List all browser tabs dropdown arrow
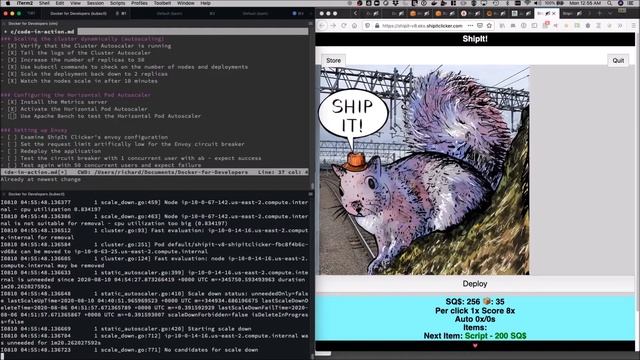The height and width of the screenshot is (360, 640). [x=610, y=13]
